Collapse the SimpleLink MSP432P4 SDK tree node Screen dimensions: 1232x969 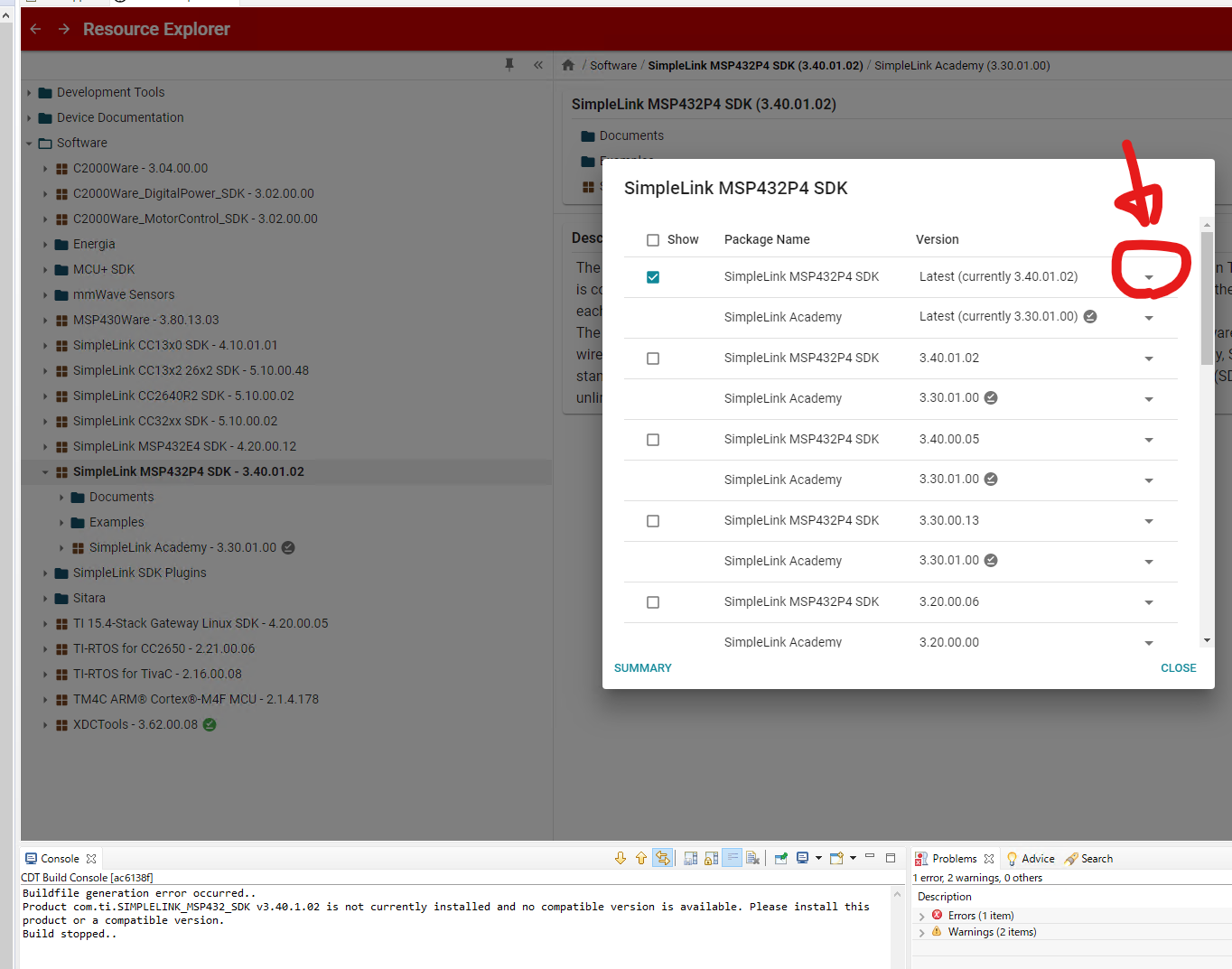(45, 471)
